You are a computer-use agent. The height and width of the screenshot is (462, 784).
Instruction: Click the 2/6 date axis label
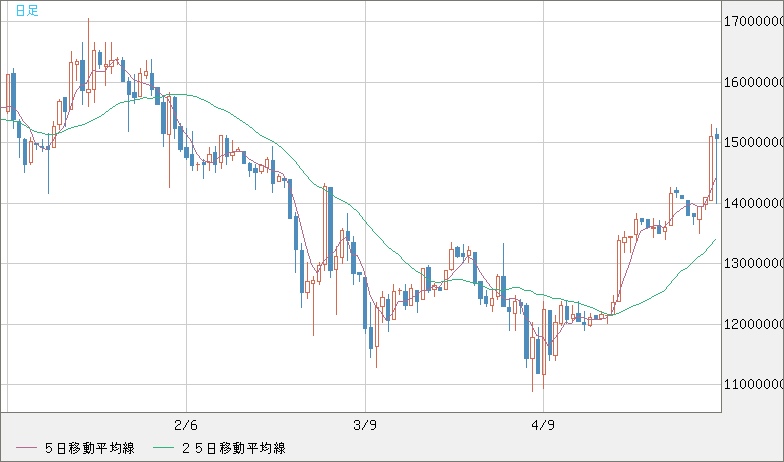(186, 426)
